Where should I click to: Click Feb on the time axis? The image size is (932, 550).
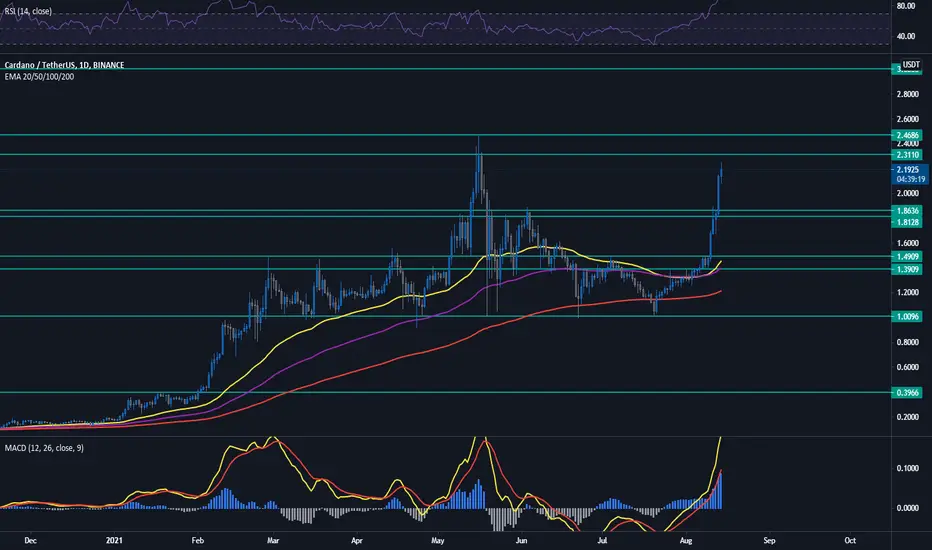pos(197,540)
